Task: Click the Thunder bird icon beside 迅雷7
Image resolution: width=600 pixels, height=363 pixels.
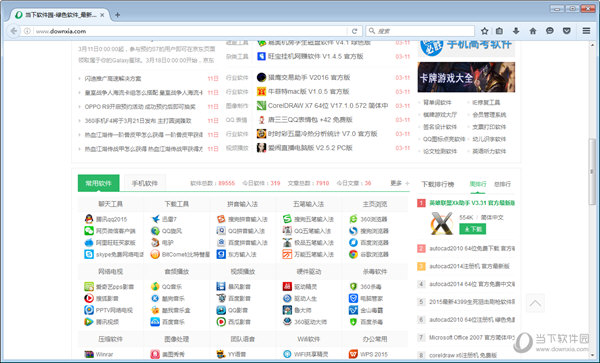Action: (155, 219)
